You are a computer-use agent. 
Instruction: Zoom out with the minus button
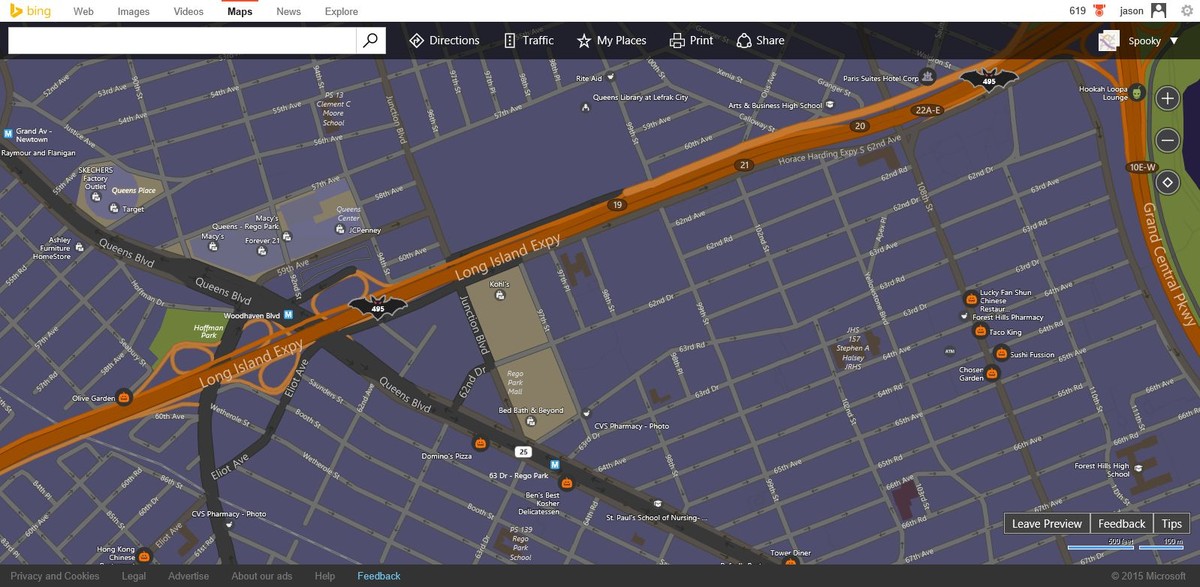click(x=1167, y=140)
